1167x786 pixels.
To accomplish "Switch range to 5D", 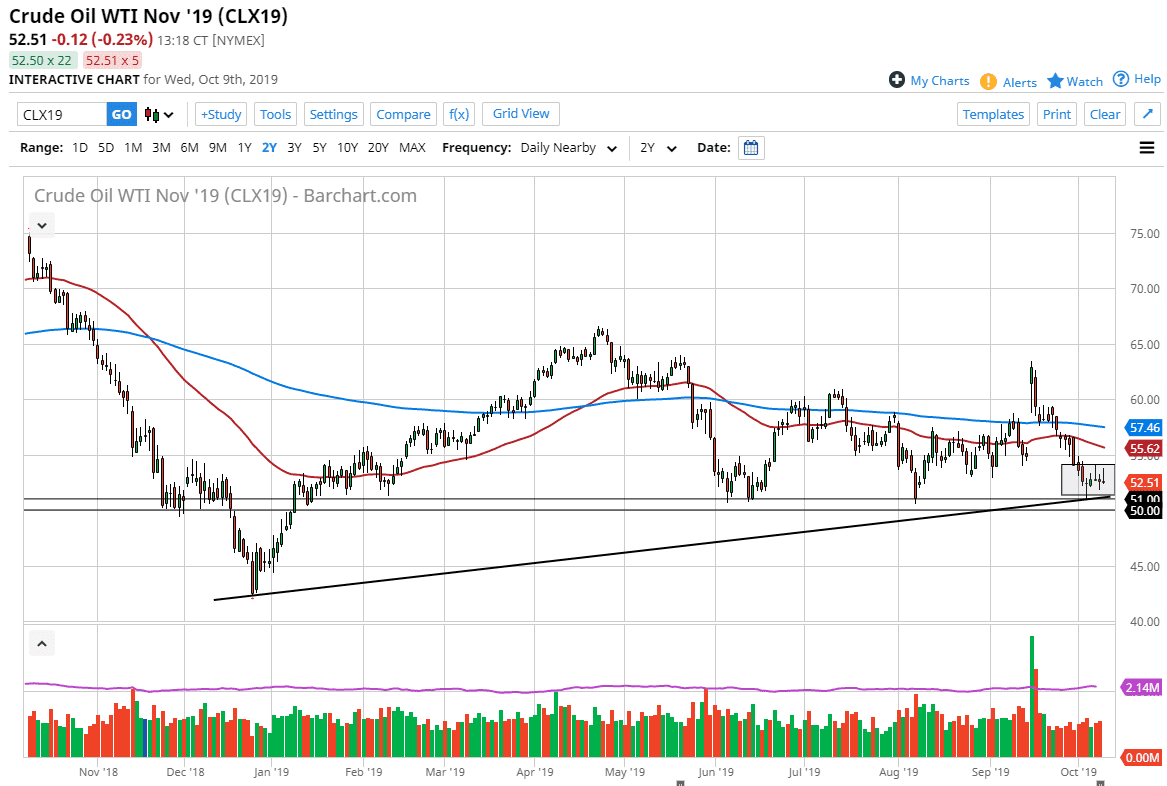I will point(105,147).
